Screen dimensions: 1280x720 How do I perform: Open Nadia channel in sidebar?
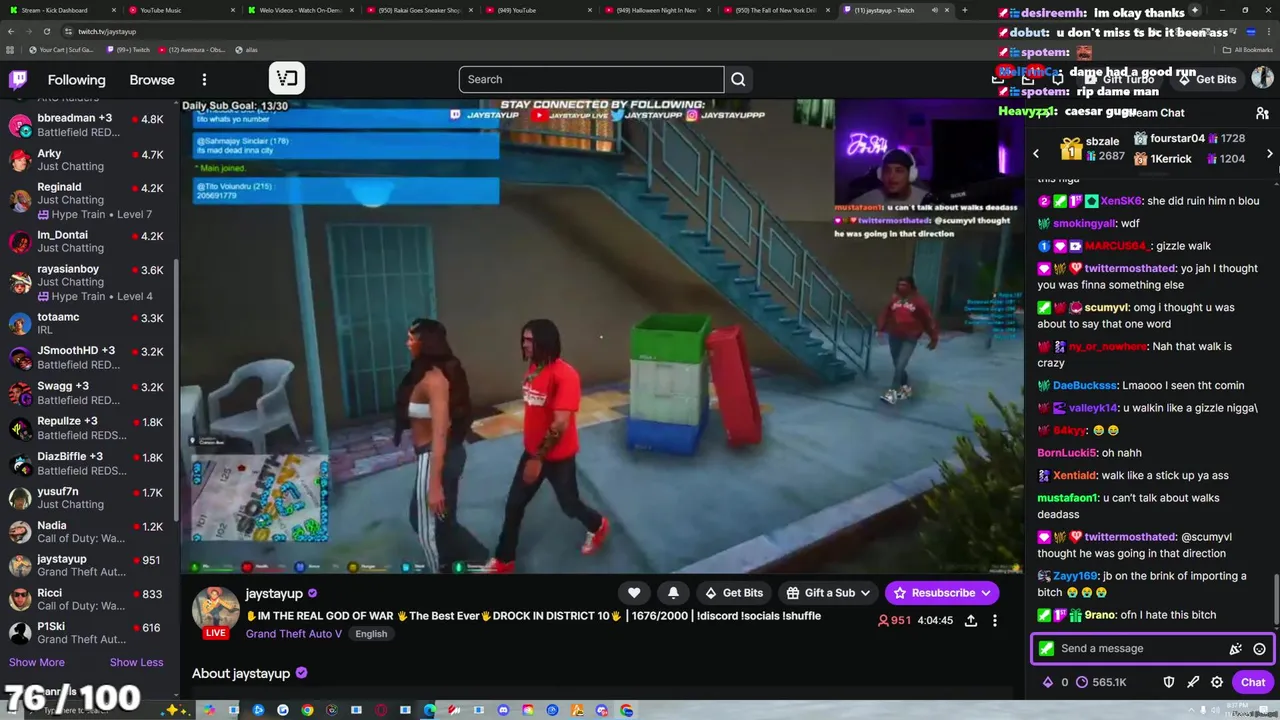89,531
